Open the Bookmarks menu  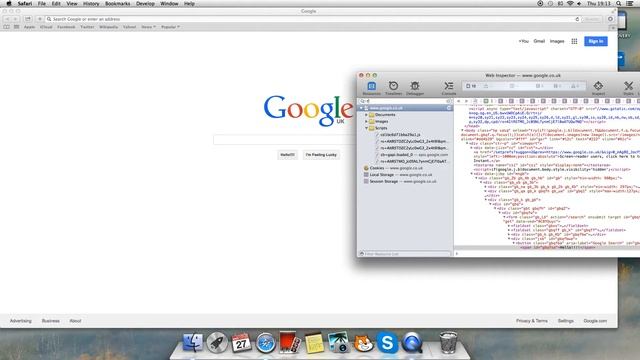[118, 3]
